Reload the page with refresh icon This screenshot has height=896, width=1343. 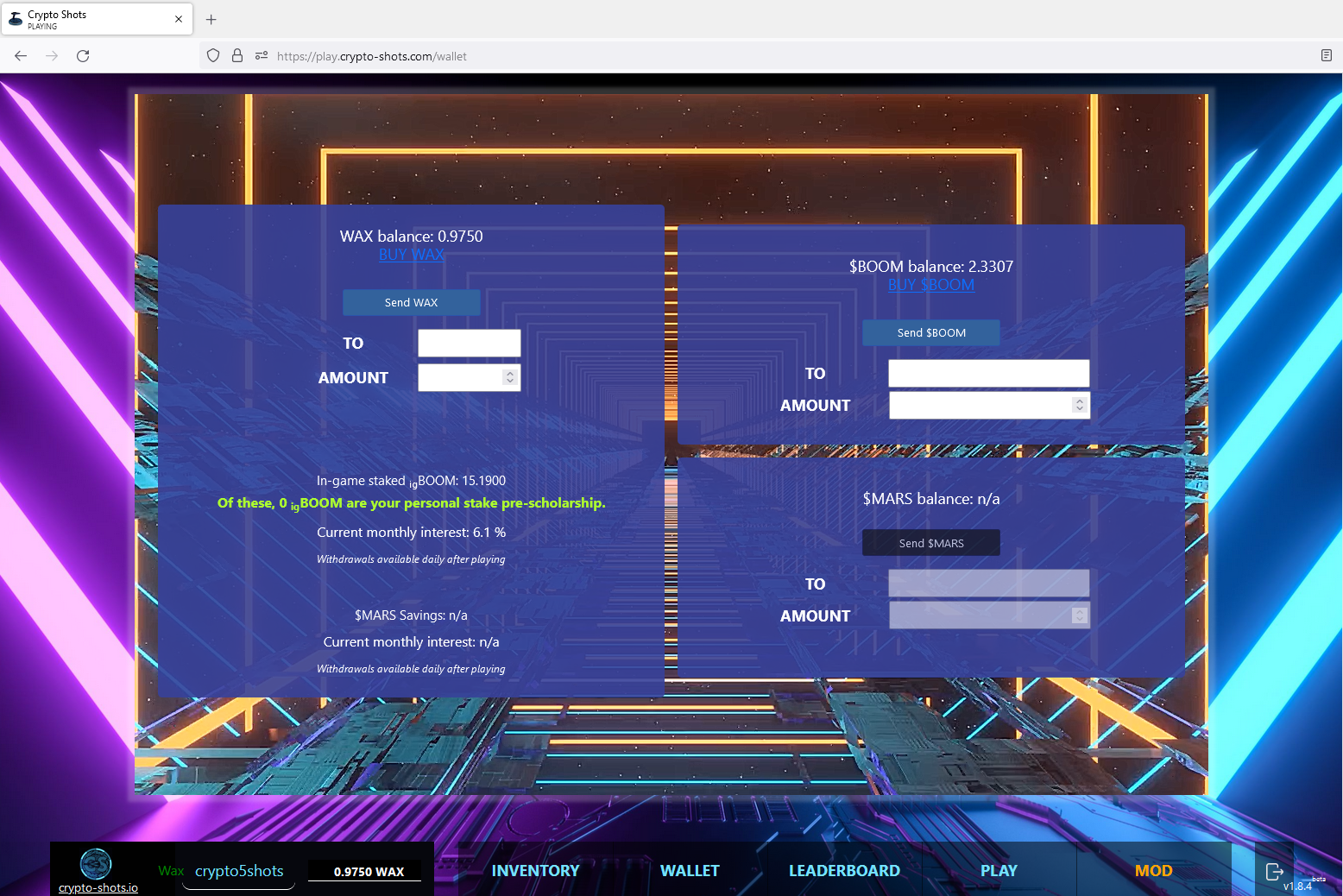pos(83,56)
